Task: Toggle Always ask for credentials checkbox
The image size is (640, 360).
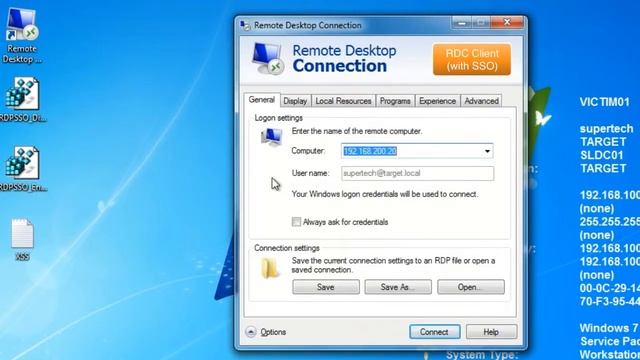Action: [x=296, y=222]
